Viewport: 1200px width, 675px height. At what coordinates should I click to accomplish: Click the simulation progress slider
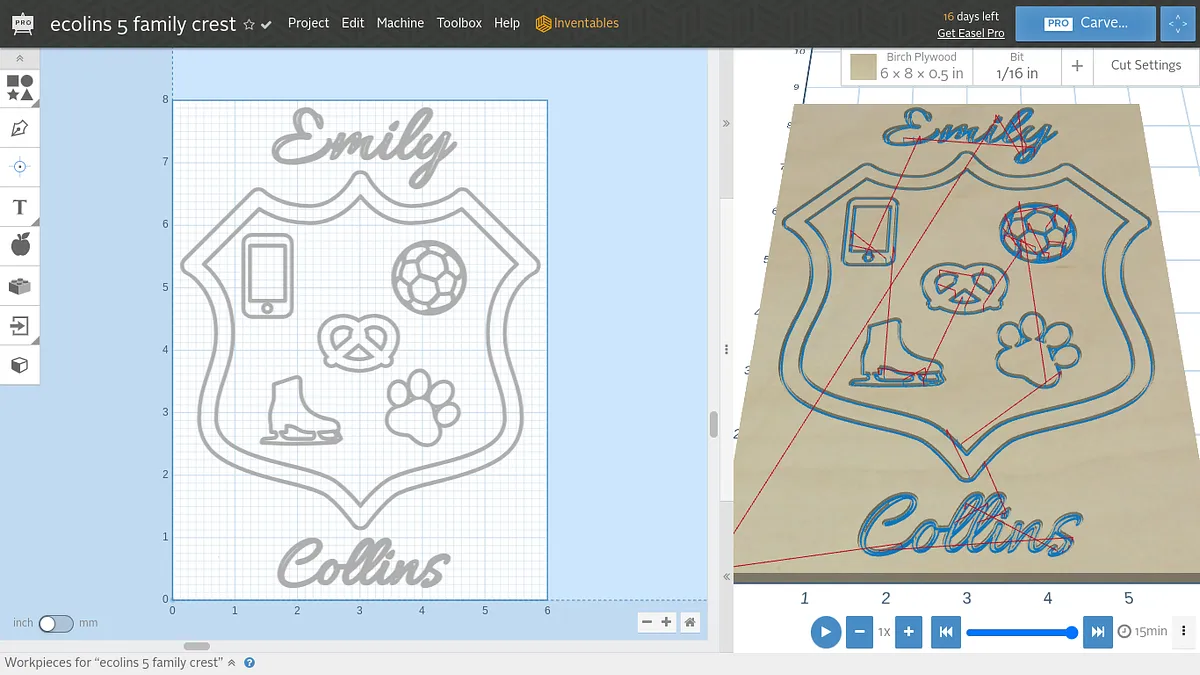coord(1020,632)
